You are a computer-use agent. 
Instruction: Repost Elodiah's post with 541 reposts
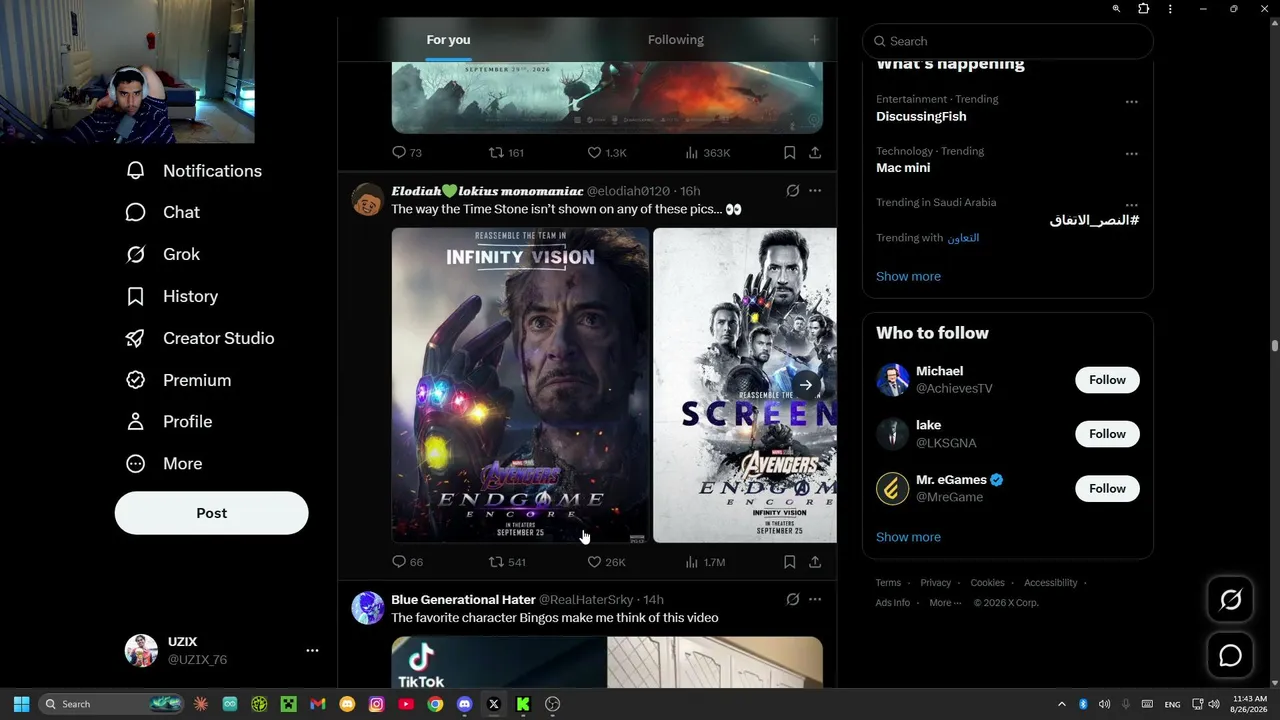pos(506,562)
